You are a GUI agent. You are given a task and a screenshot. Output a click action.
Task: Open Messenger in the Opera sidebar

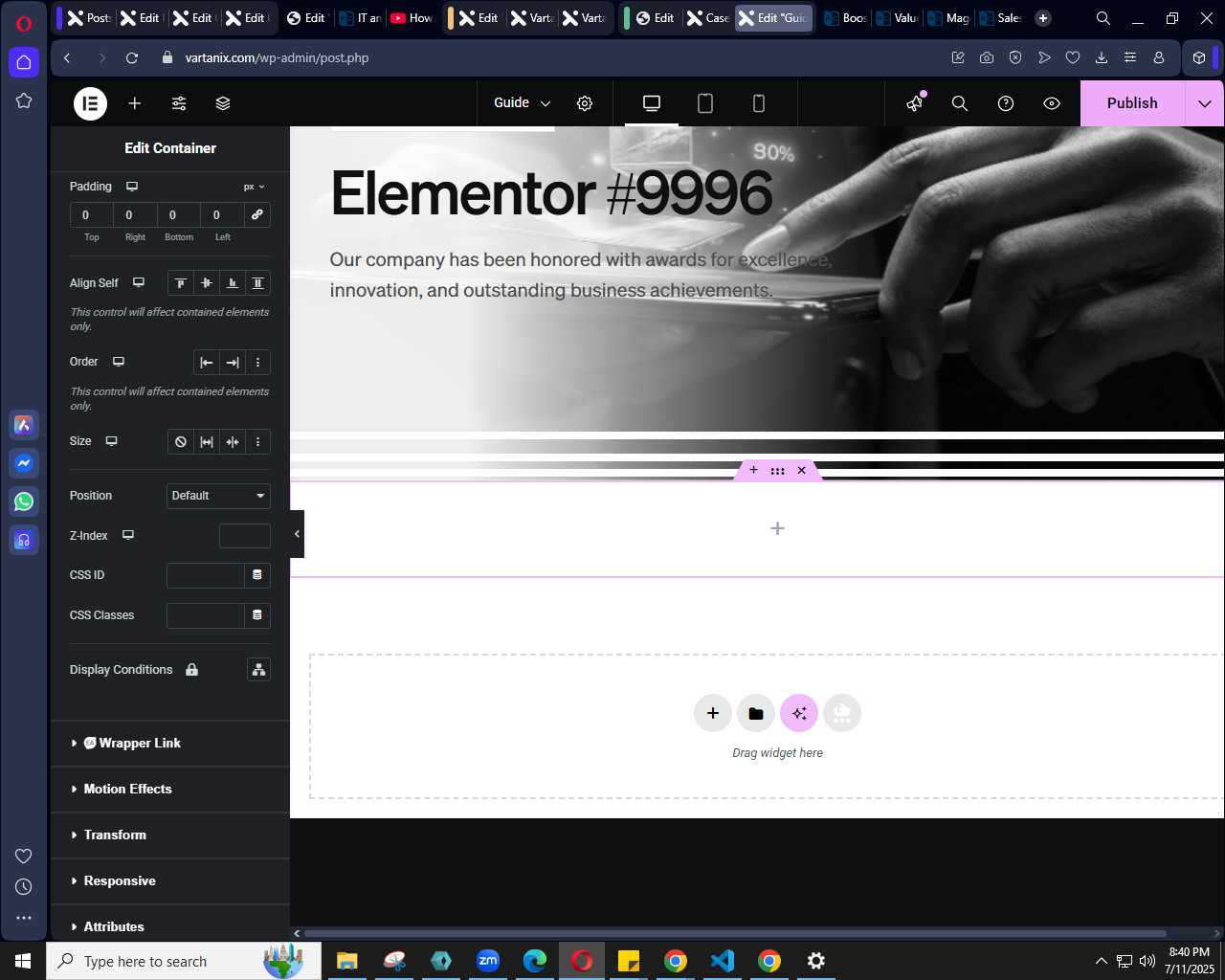[24, 463]
